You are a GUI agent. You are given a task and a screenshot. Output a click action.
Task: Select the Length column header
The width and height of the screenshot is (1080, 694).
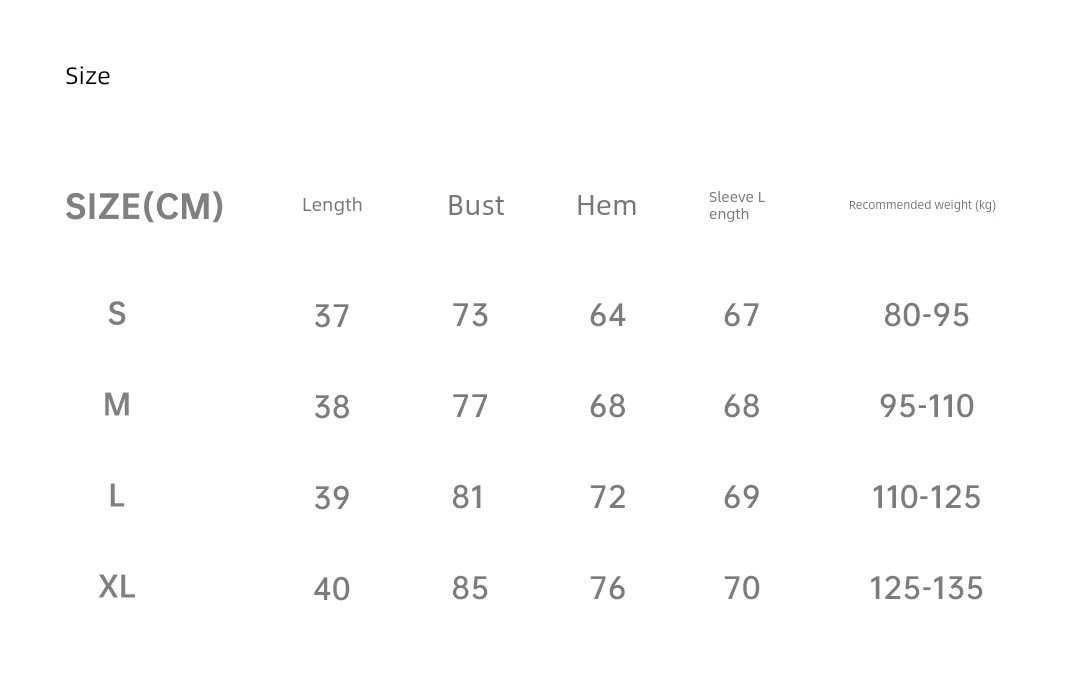pos(332,205)
